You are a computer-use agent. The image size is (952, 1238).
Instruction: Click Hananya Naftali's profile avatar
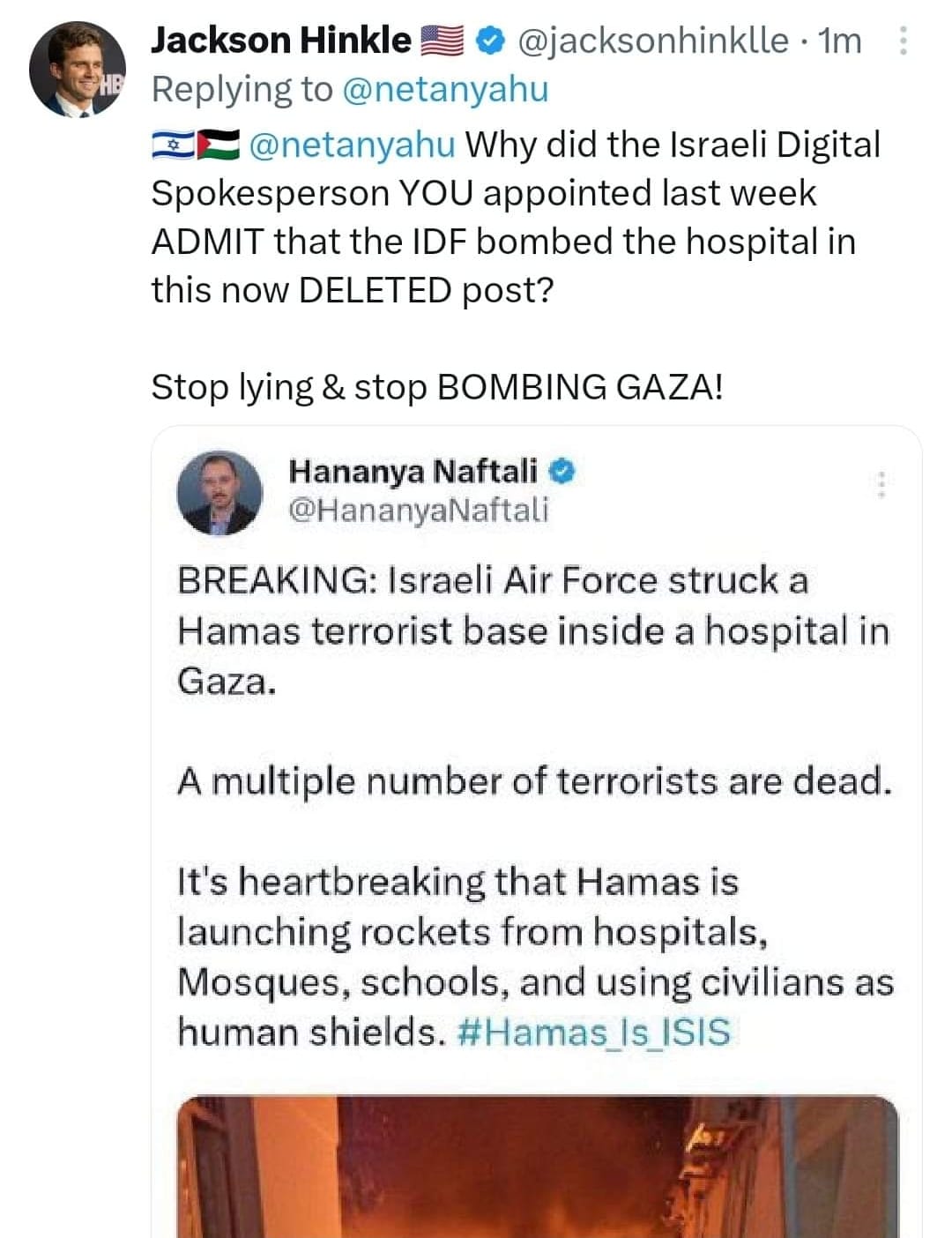[219, 494]
